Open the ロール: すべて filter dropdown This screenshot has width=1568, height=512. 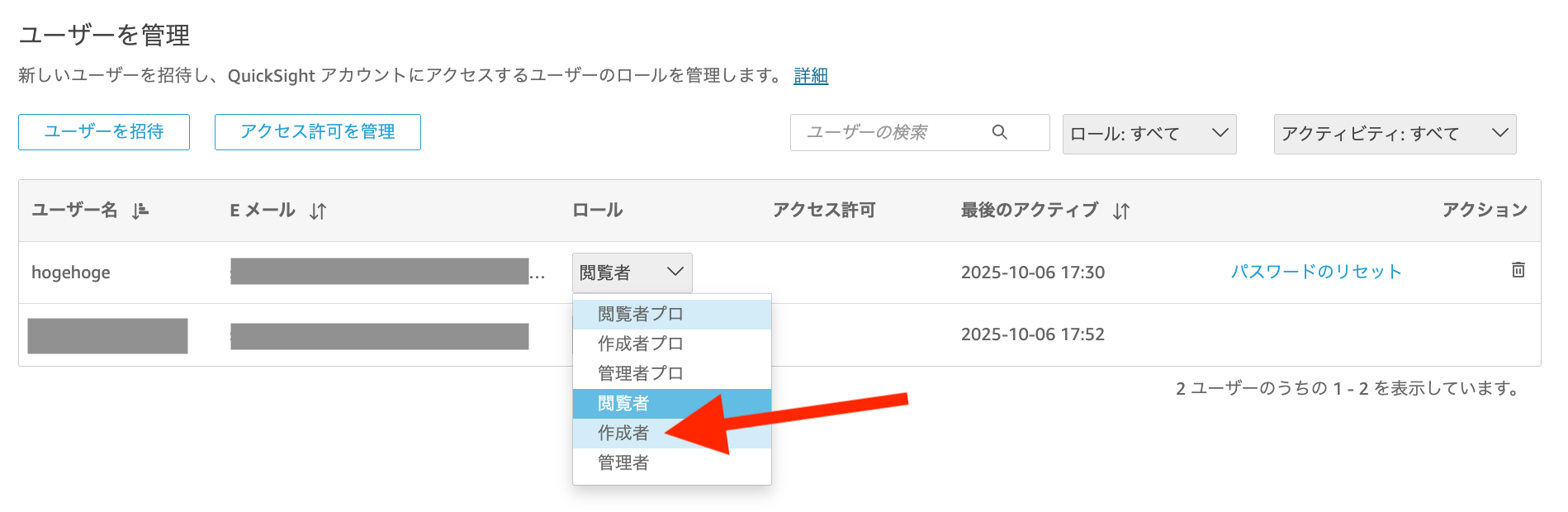click(x=1149, y=134)
